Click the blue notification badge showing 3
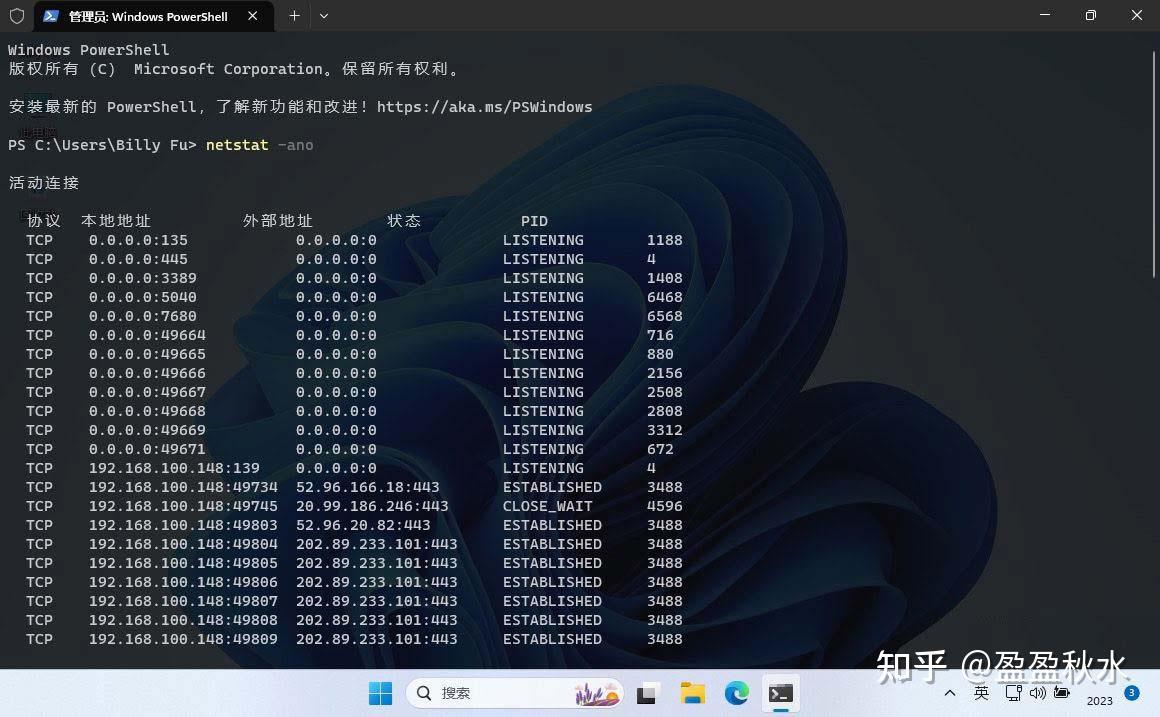Screen dimensions: 1160x717 [1131, 692]
